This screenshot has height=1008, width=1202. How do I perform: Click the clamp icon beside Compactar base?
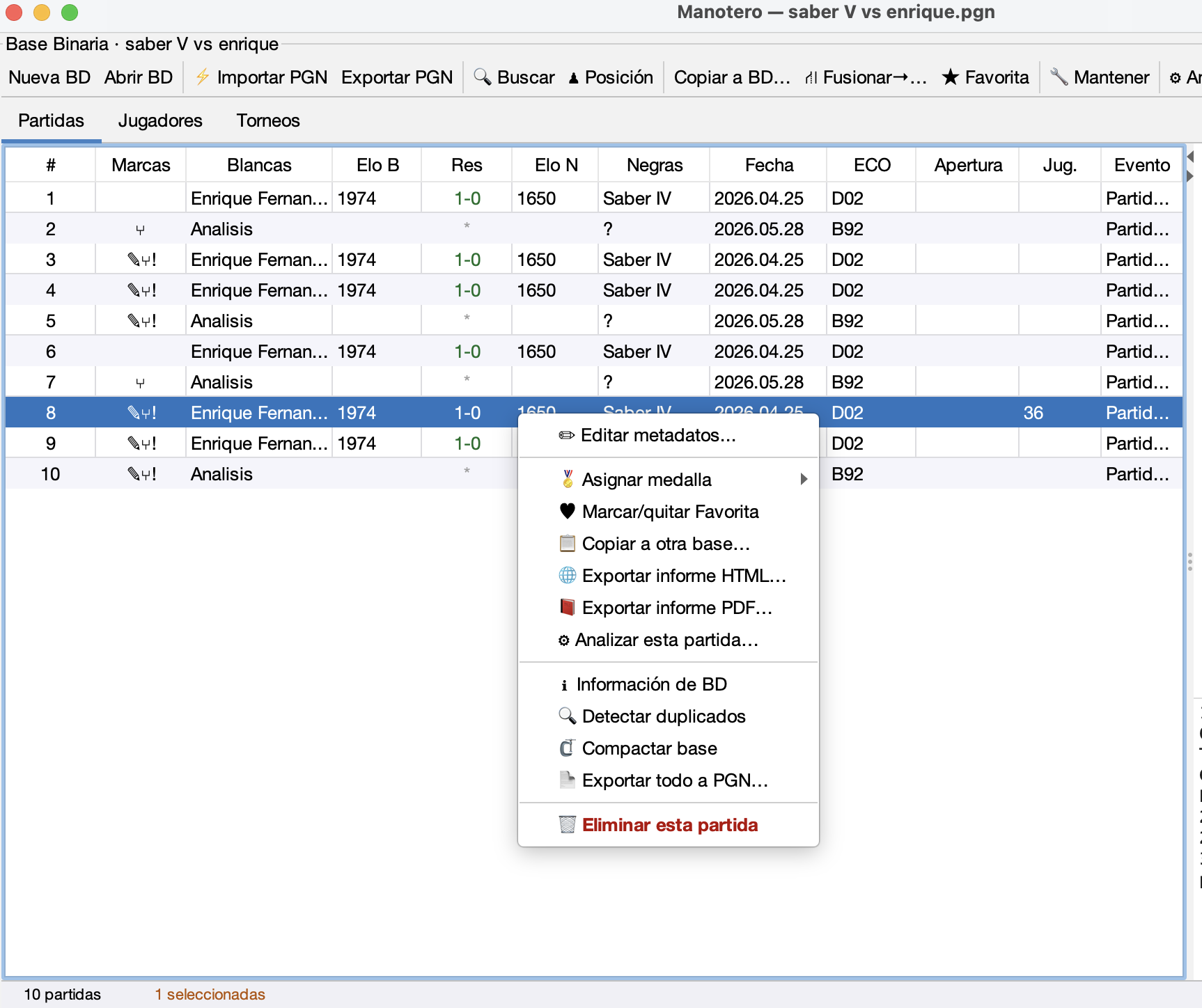tap(568, 748)
